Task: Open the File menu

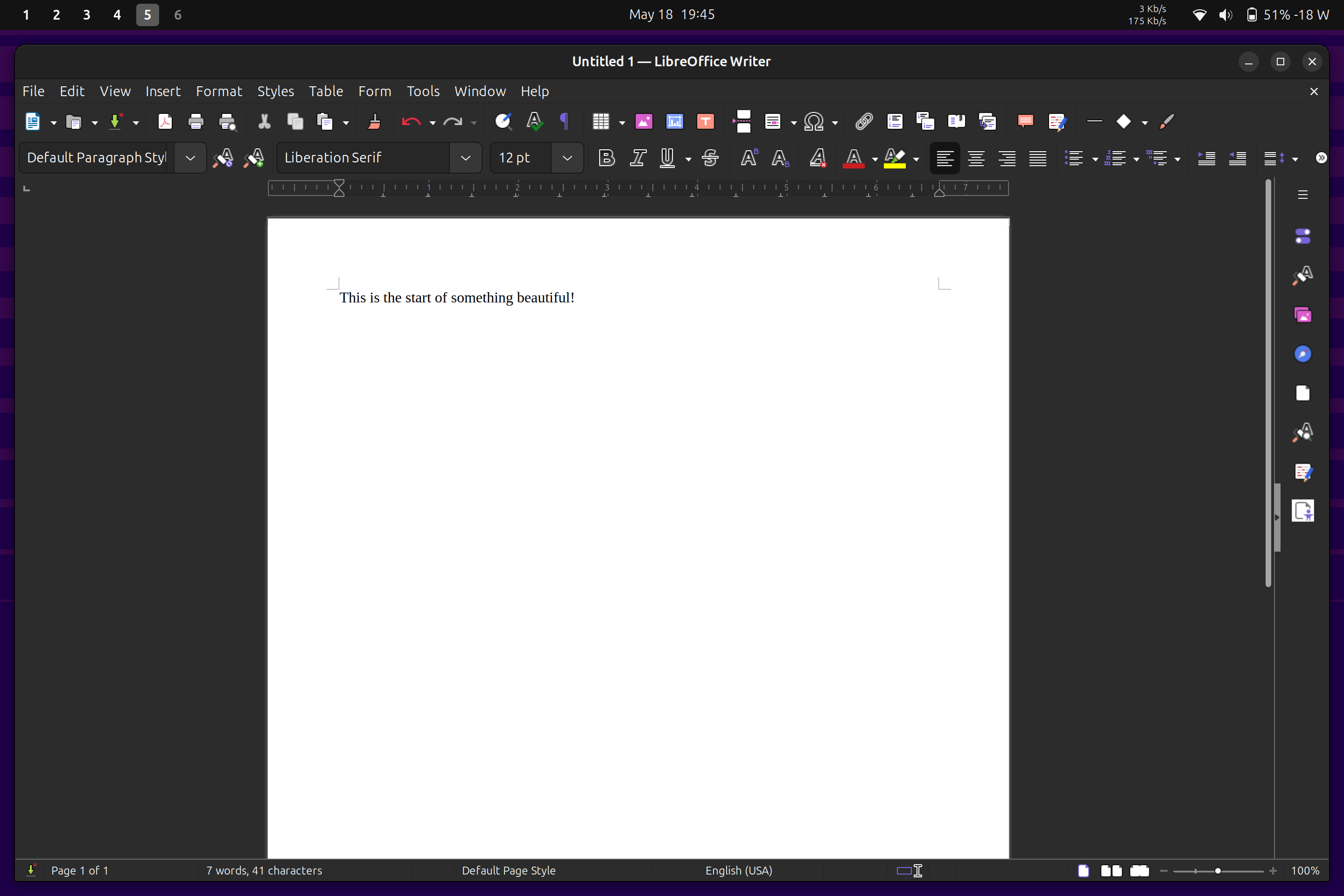Action: click(33, 91)
